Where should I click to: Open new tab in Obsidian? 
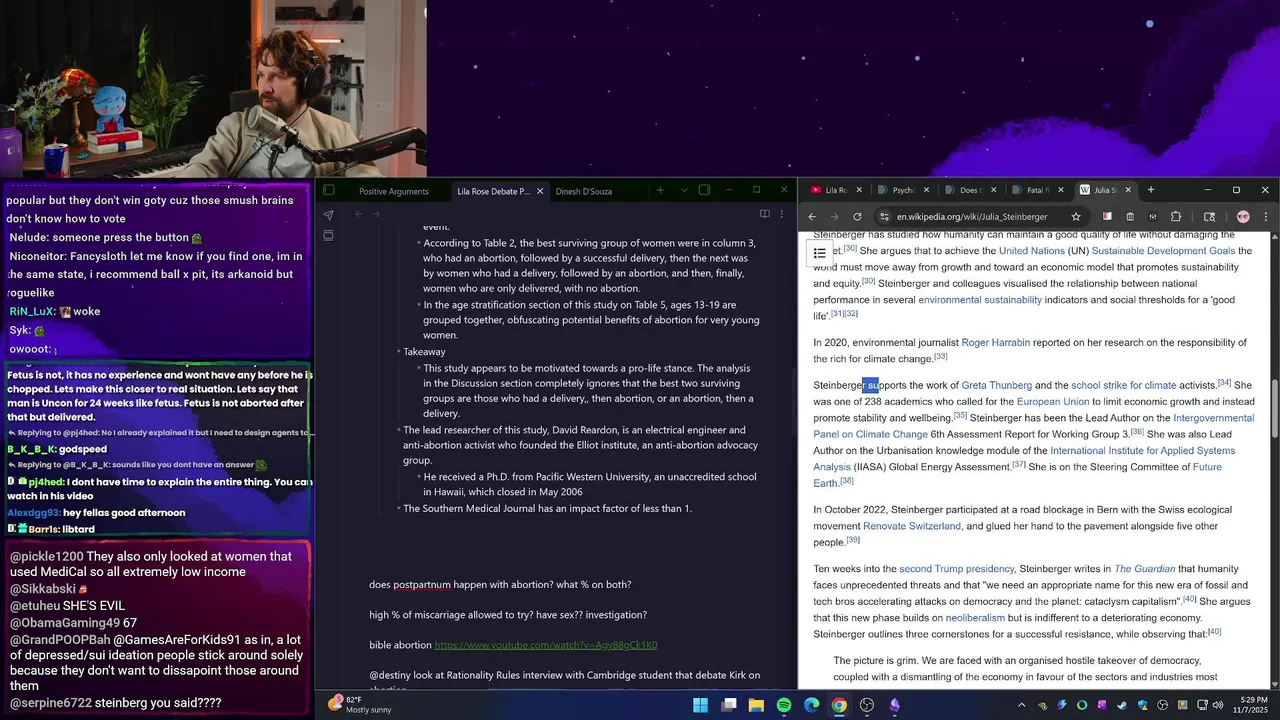tap(660, 190)
